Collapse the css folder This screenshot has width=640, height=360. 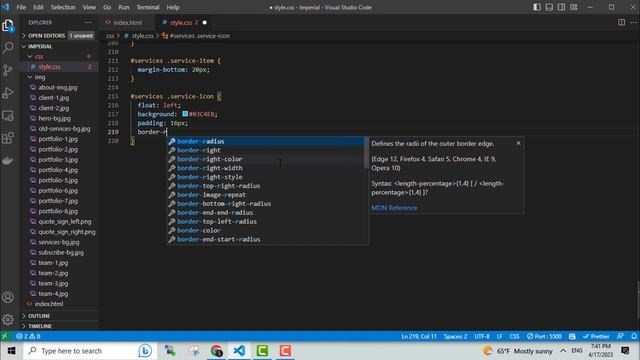(58, 56)
